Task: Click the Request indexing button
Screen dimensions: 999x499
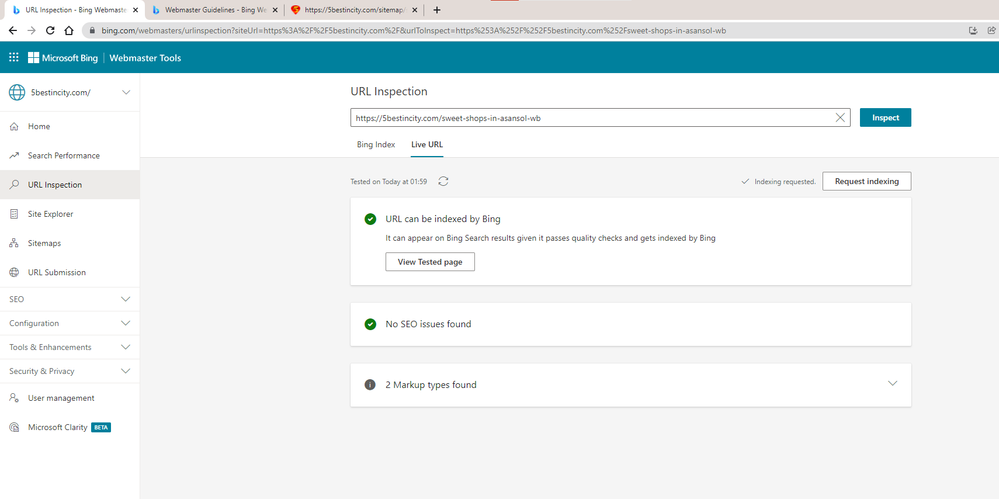Action: coord(866,181)
